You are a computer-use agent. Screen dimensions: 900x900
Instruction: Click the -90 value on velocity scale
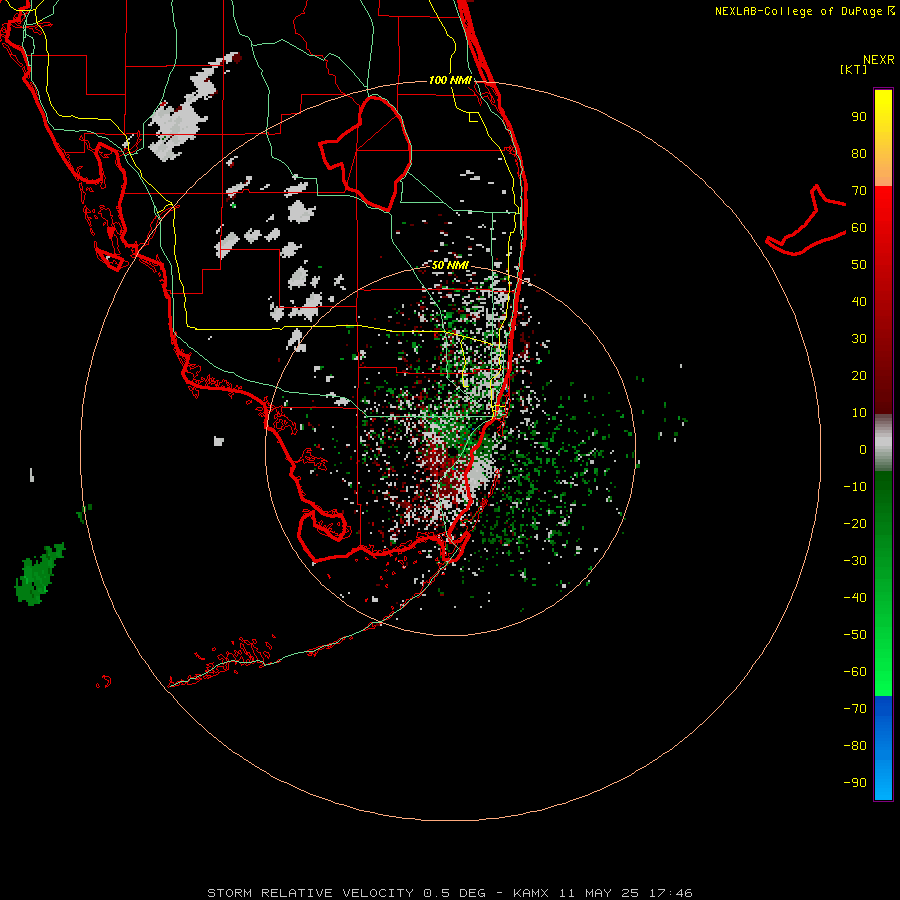[855, 782]
